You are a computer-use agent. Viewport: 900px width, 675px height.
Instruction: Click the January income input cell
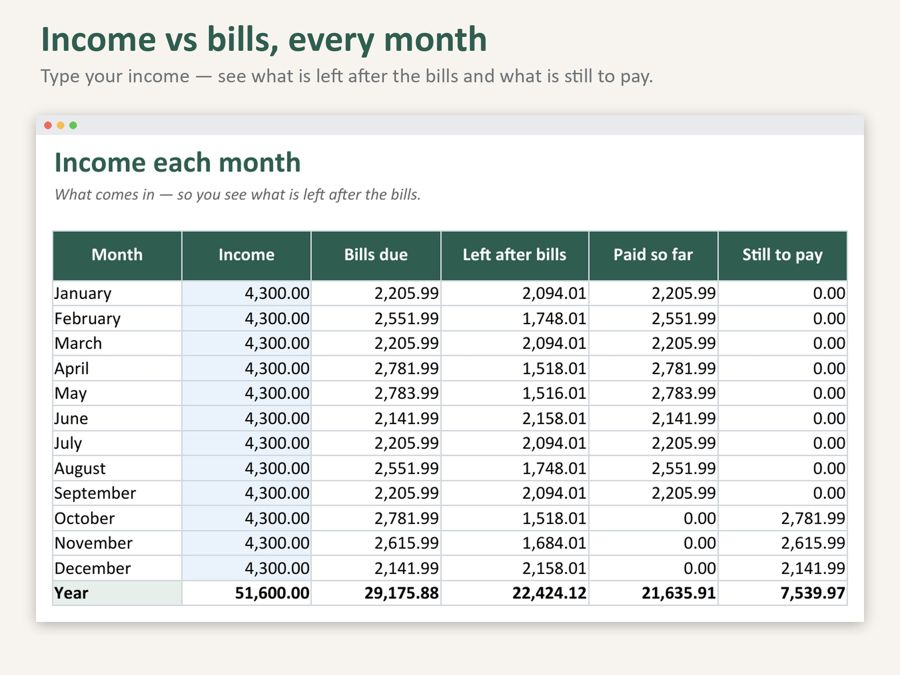pyautogui.click(x=246, y=293)
